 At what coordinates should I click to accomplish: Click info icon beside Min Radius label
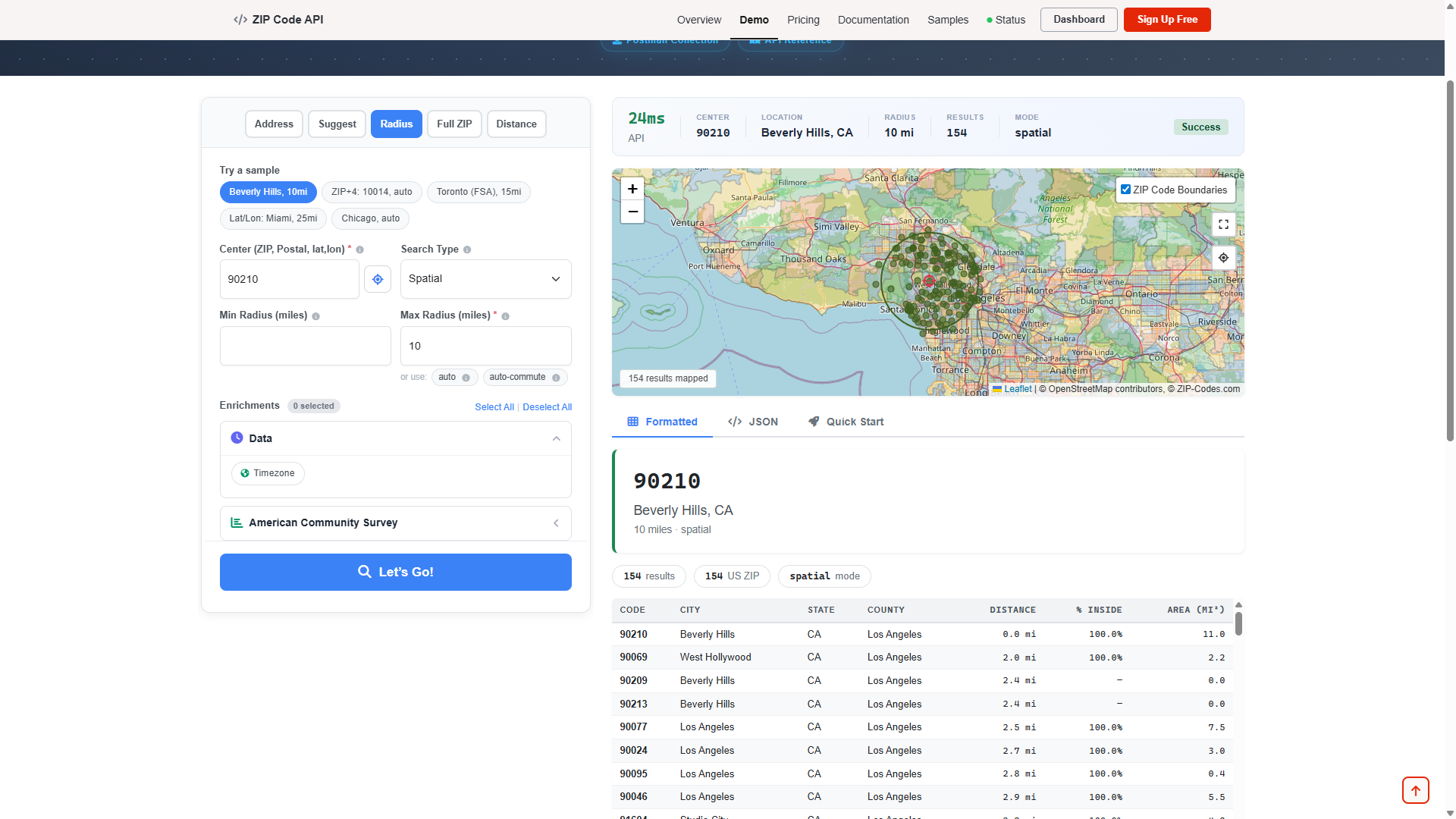tap(316, 316)
